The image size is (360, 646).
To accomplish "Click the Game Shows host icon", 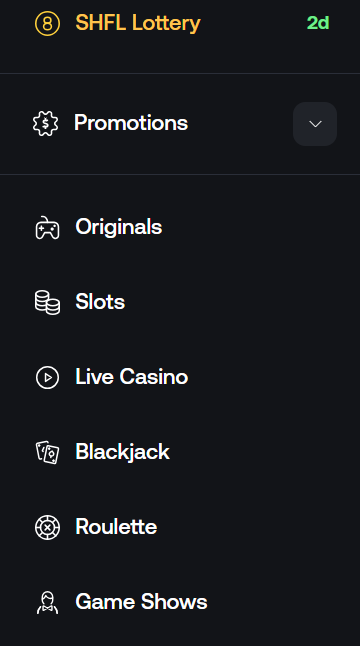I will pos(47,603).
